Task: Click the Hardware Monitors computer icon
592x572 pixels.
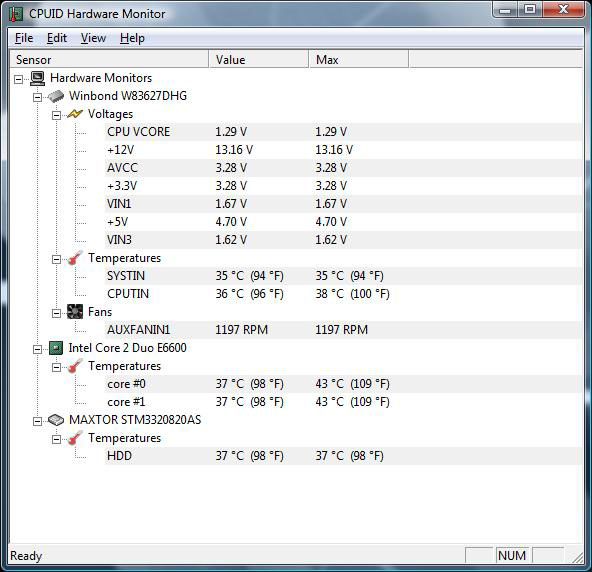Action: click(x=37, y=78)
